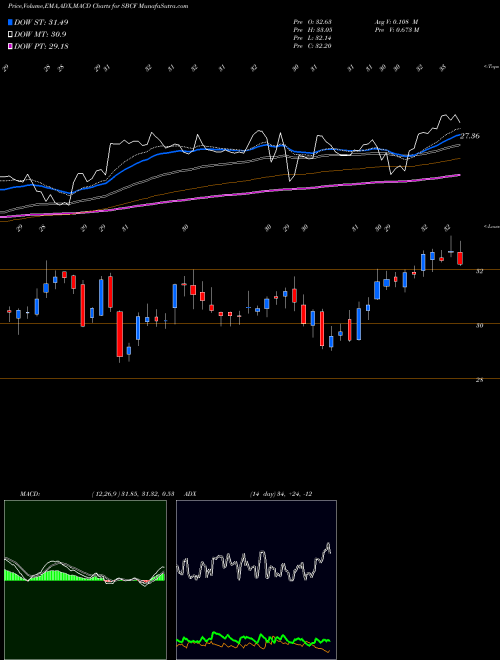Click the blue DOW ST legend swatch
The image size is (500, 660).
click(x=11, y=22)
